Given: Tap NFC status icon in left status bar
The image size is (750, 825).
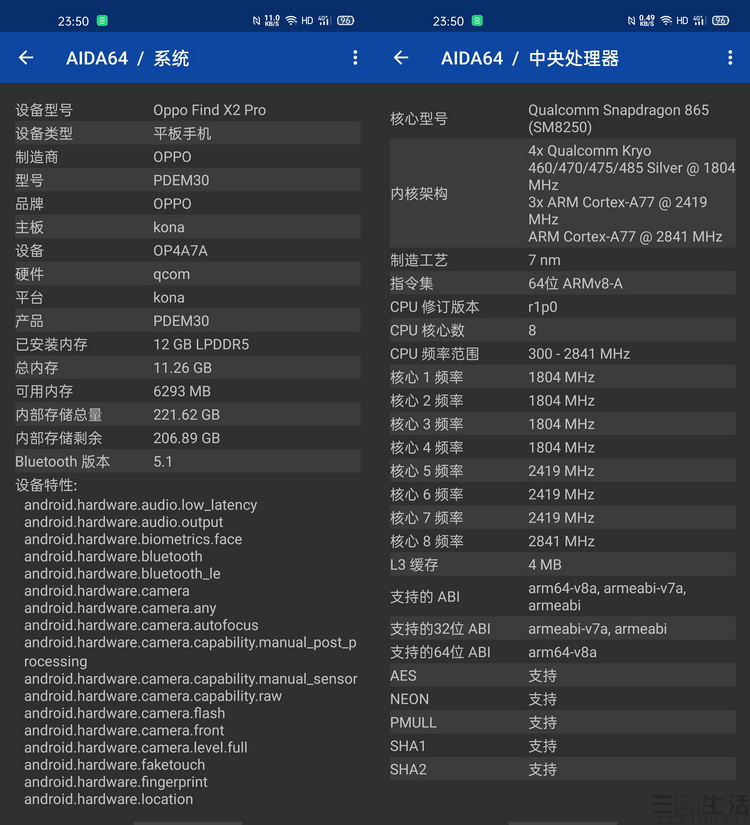Looking at the screenshot, I should click(x=256, y=21).
